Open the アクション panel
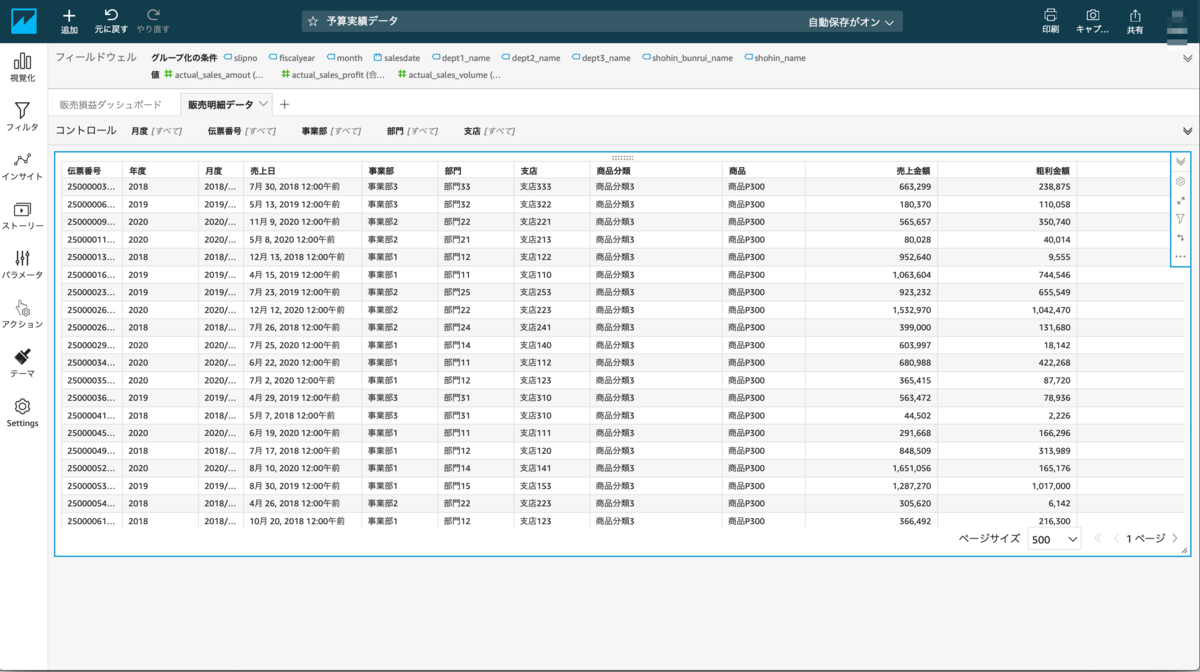Screen dimensions: 1200x672 coord(22,314)
